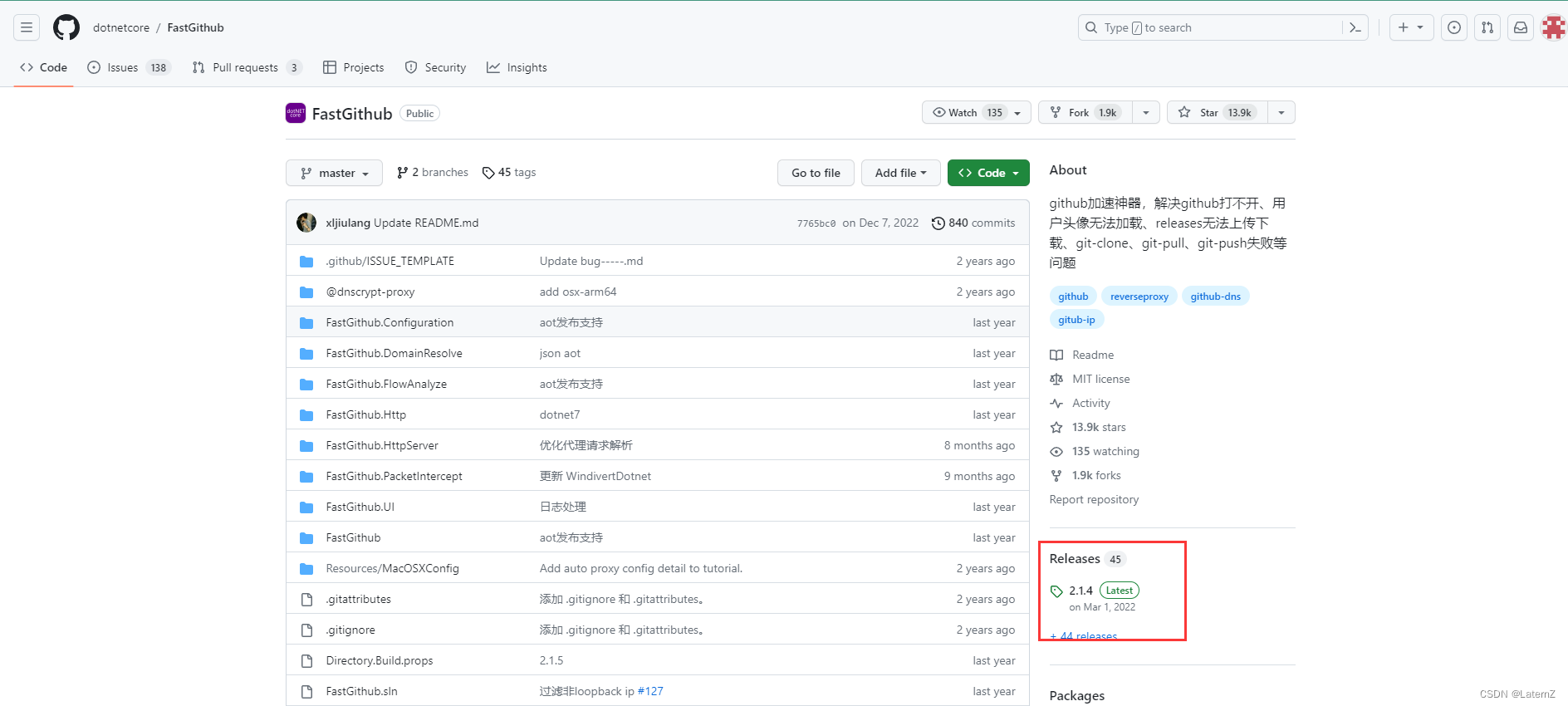The image size is (1568, 706).
Task: Switch to the Insights tab
Action: (x=517, y=67)
